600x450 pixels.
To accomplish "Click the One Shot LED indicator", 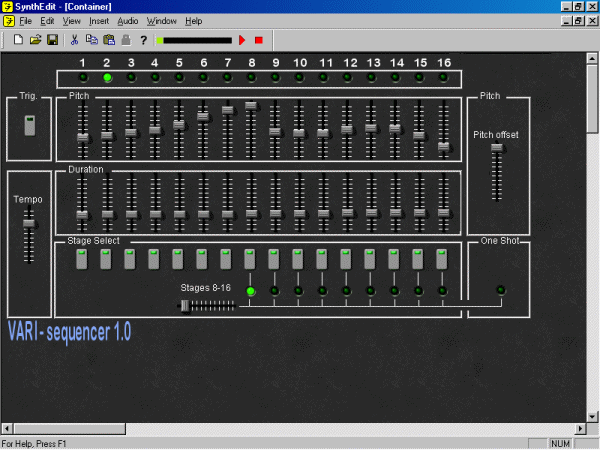I will [x=501, y=290].
